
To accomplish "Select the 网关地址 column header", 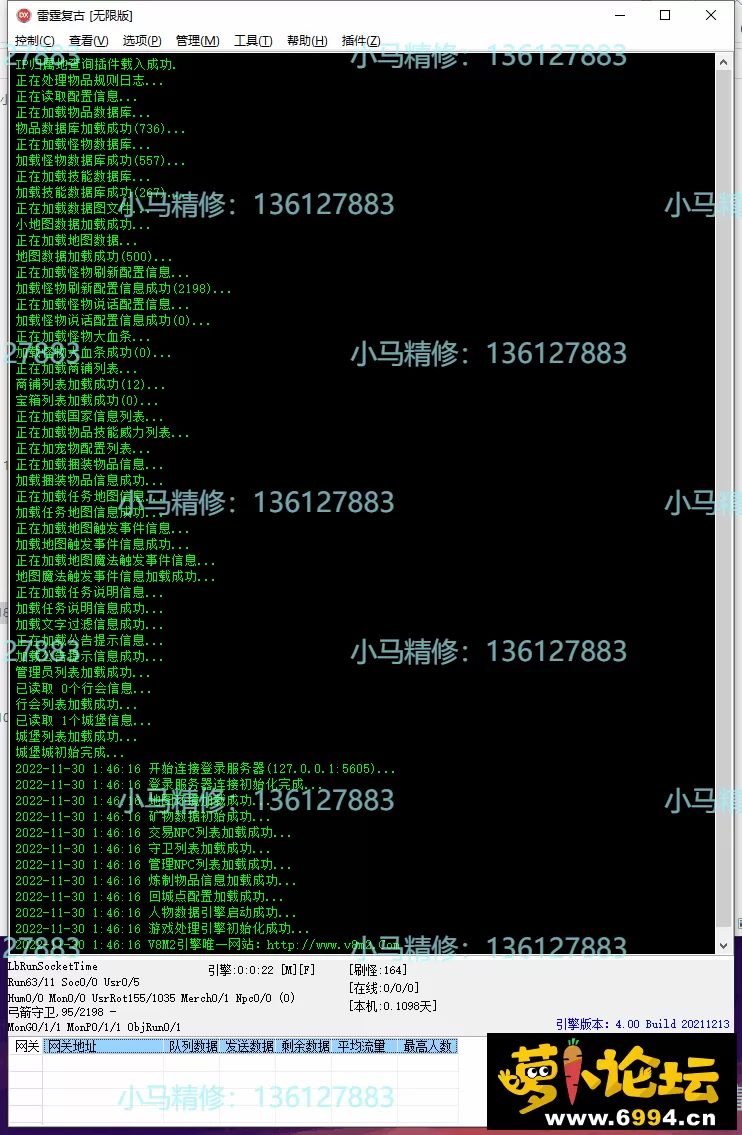I will 104,1046.
